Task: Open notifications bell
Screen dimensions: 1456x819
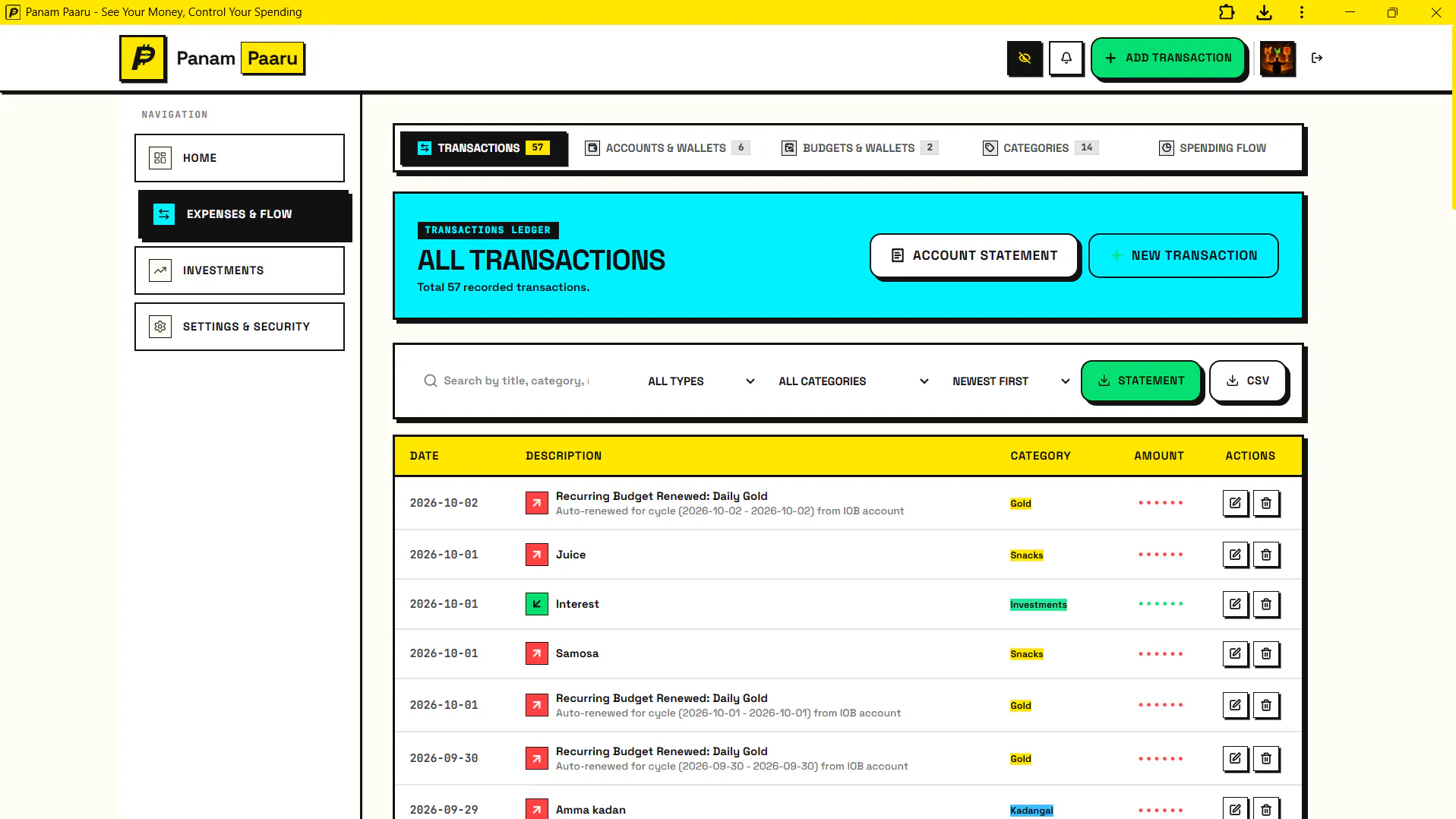Action: 1066,58
